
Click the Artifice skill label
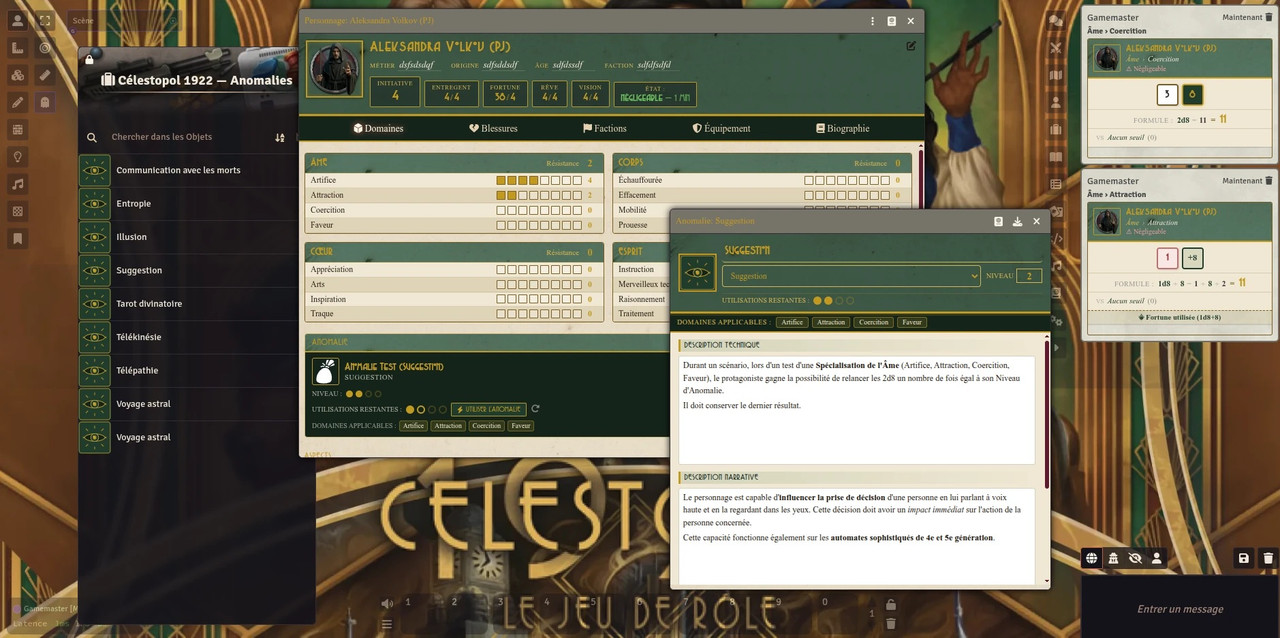click(x=323, y=180)
